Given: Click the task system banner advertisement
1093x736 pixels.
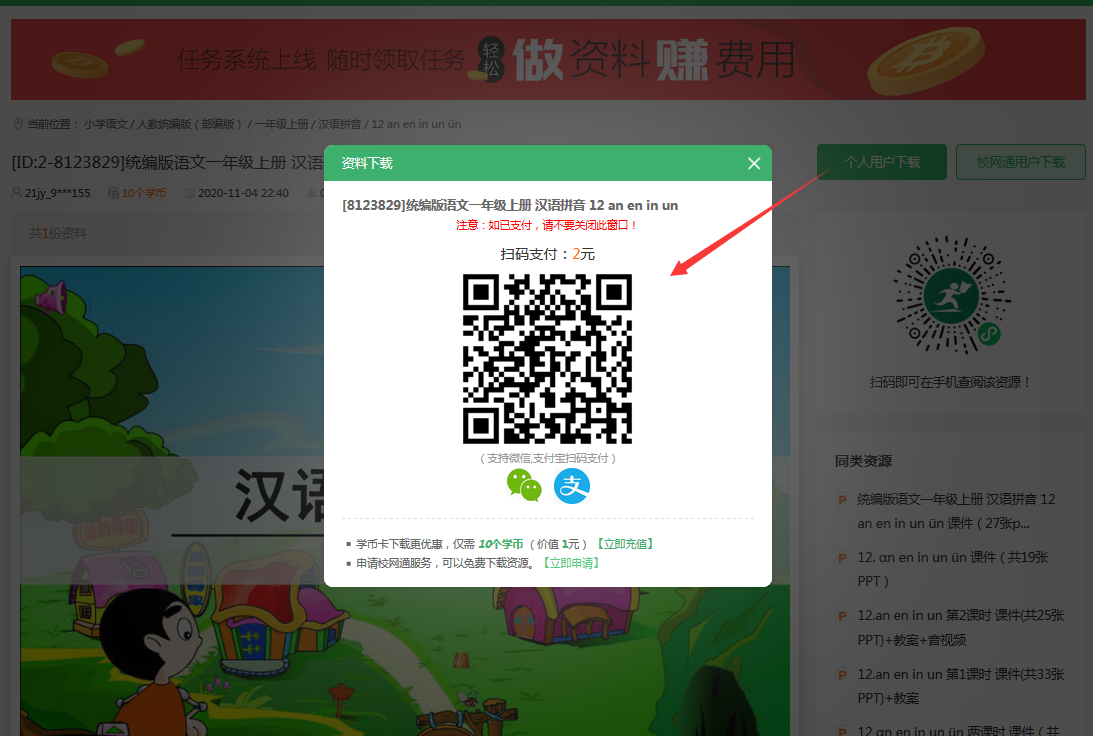Looking at the screenshot, I should [548, 59].
